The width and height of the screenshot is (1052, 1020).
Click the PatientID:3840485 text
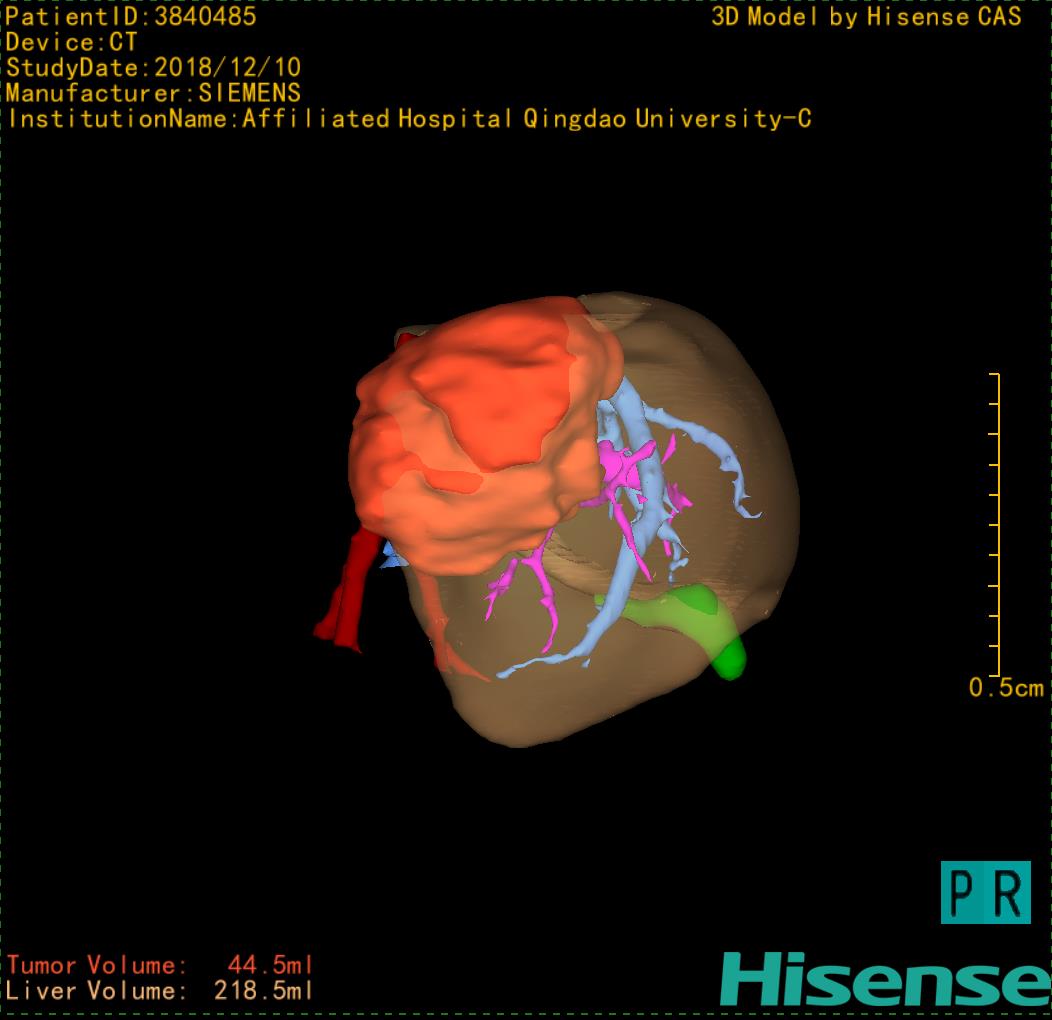(131, 16)
